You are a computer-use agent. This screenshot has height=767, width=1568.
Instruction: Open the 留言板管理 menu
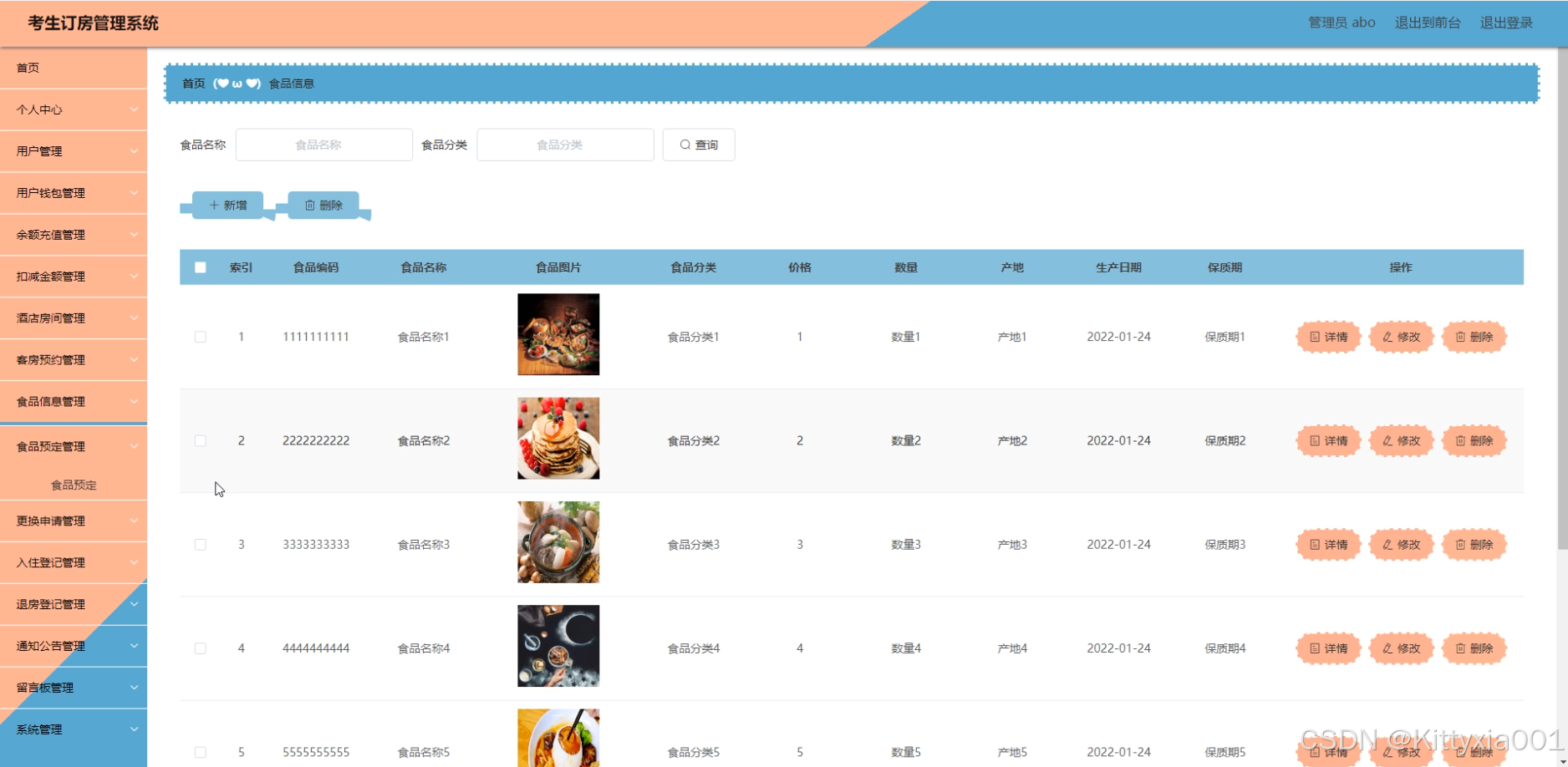[x=74, y=688]
